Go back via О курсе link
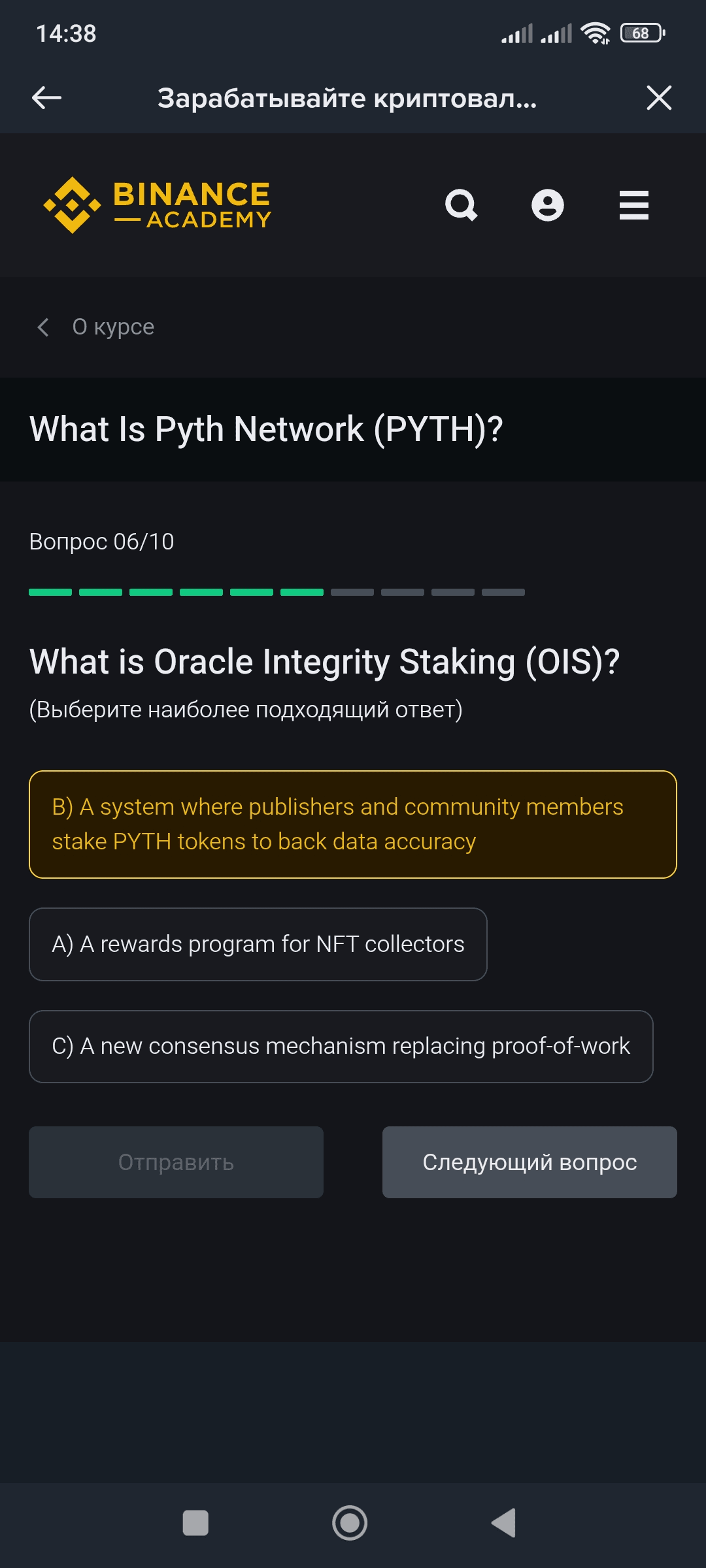Viewport: 706px width, 1568px height. (x=113, y=327)
